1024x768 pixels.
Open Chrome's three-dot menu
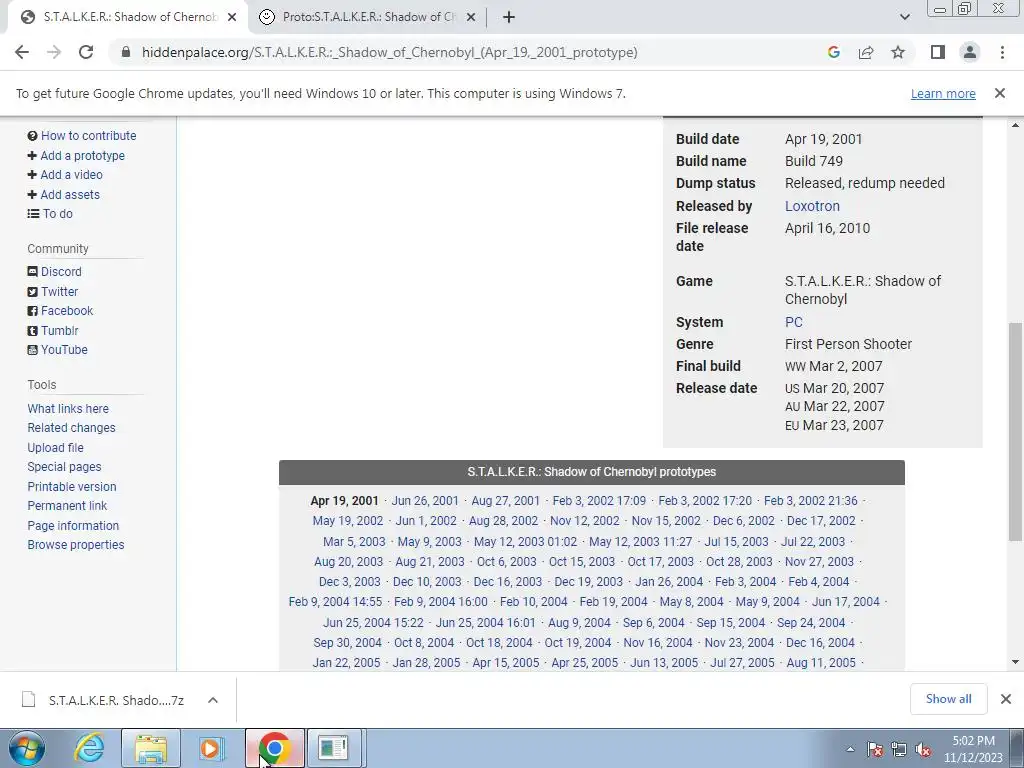[1002, 52]
